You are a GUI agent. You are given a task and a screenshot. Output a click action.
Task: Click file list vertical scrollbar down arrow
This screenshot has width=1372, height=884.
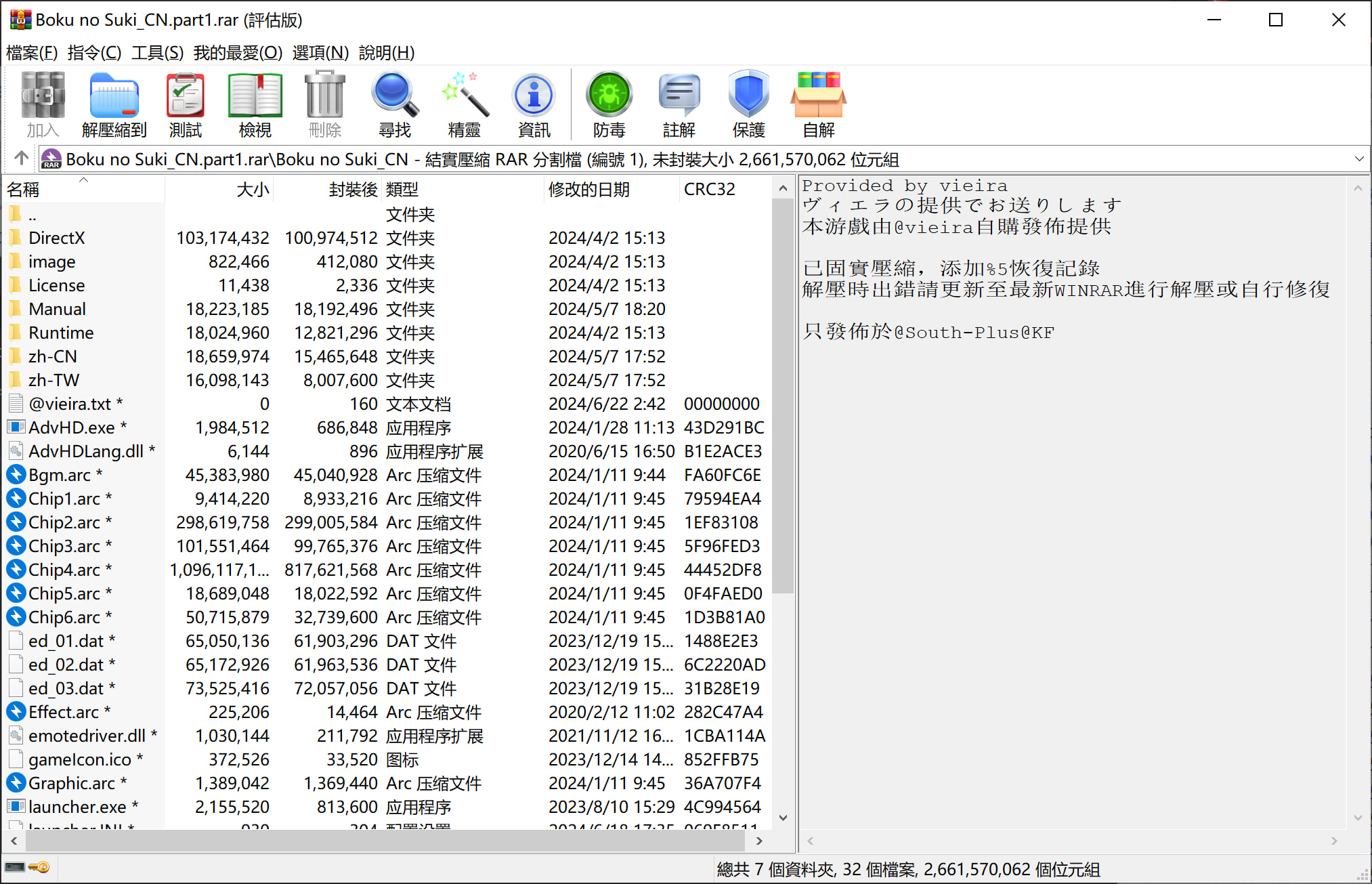pyautogui.click(x=783, y=818)
